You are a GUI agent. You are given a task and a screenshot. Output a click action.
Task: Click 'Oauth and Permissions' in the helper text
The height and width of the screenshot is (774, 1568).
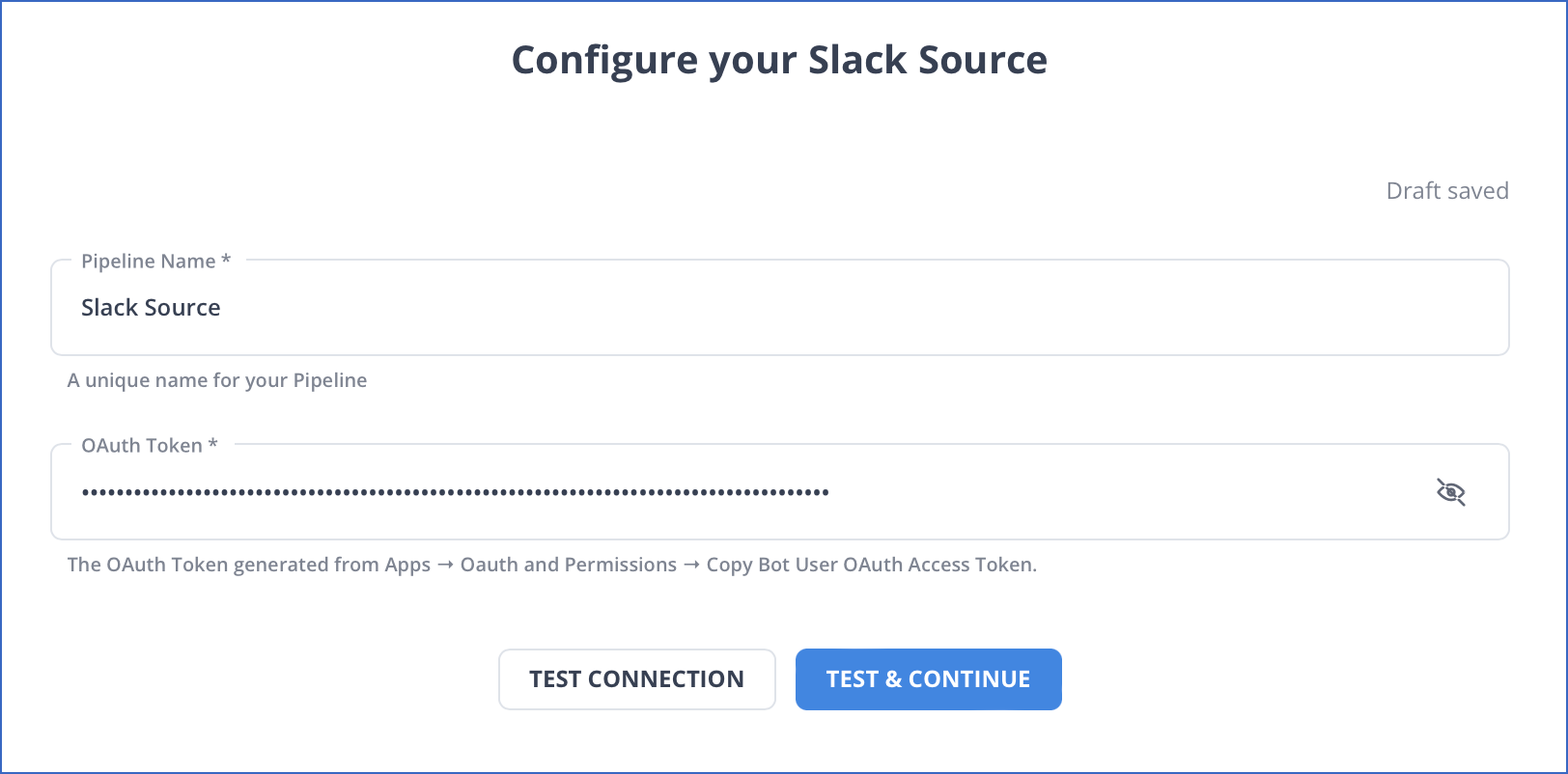coord(569,565)
